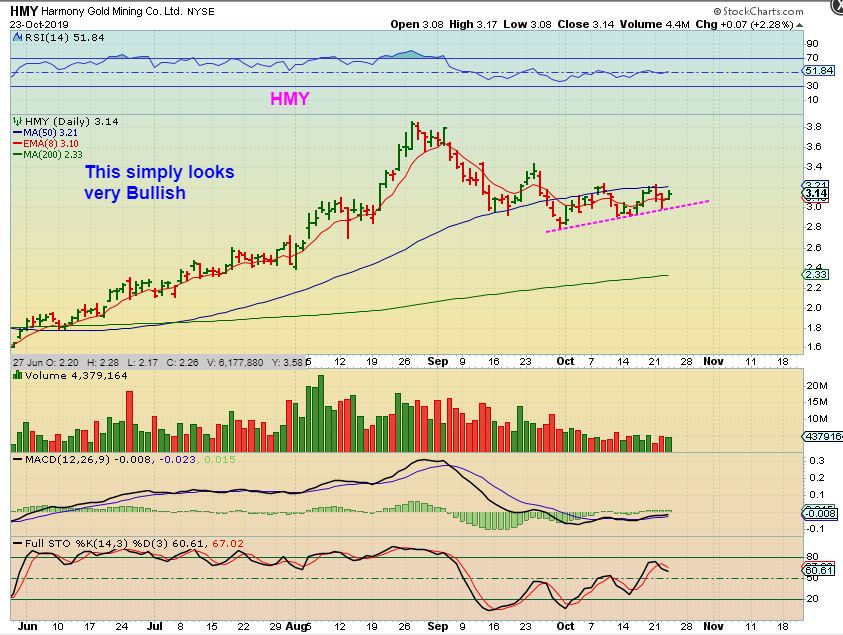Click the Close 3.14 value in the header
The width and height of the screenshot is (843, 635).
pos(585,24)
